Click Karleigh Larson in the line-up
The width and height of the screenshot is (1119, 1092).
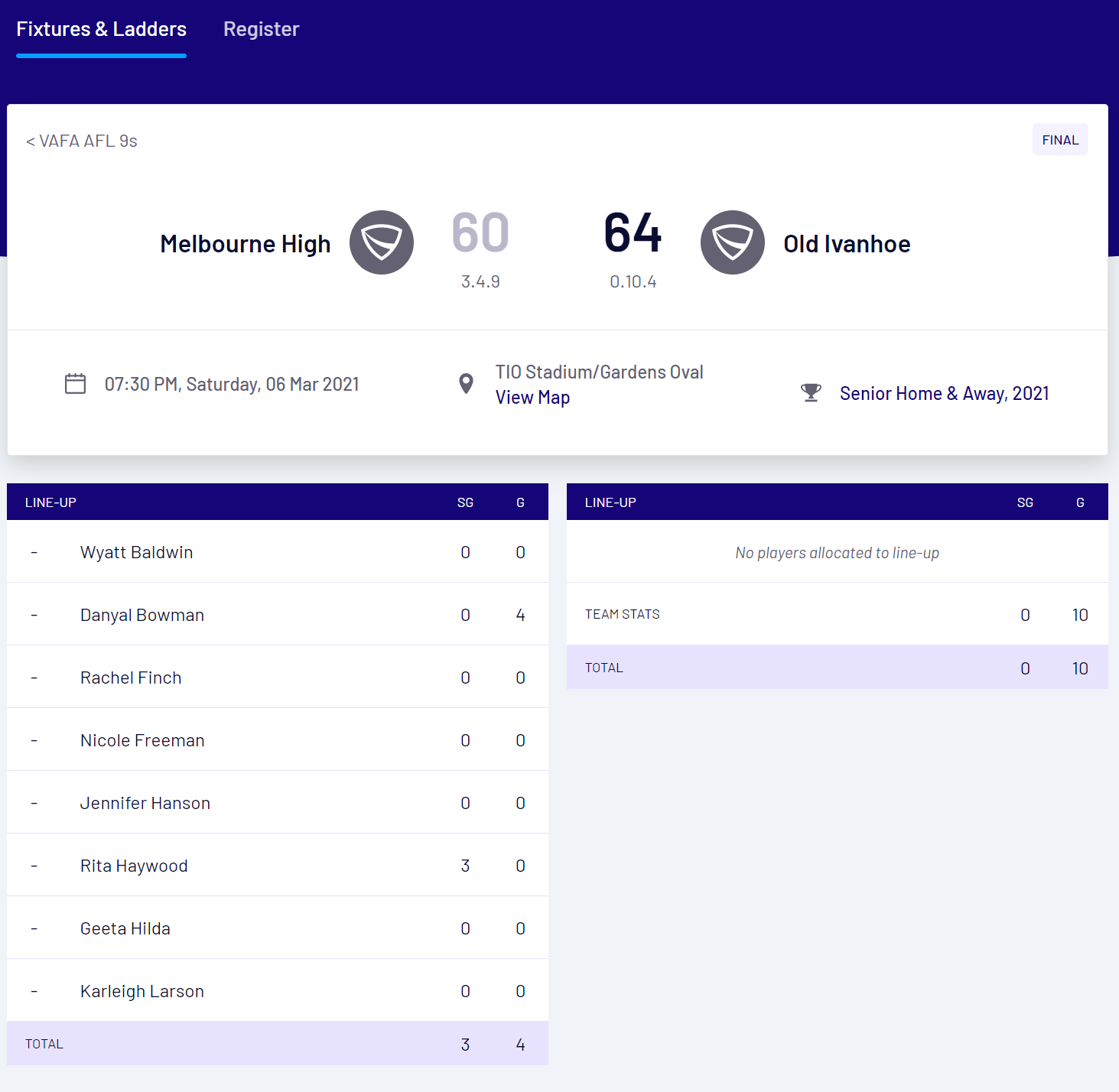[142, 991]
